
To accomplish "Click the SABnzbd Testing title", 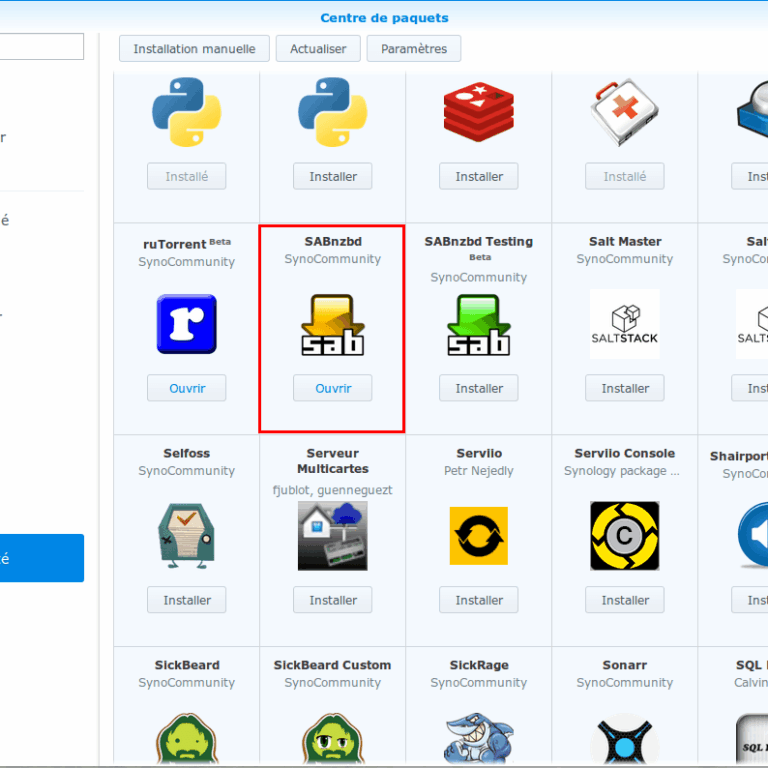I will 479,241.
